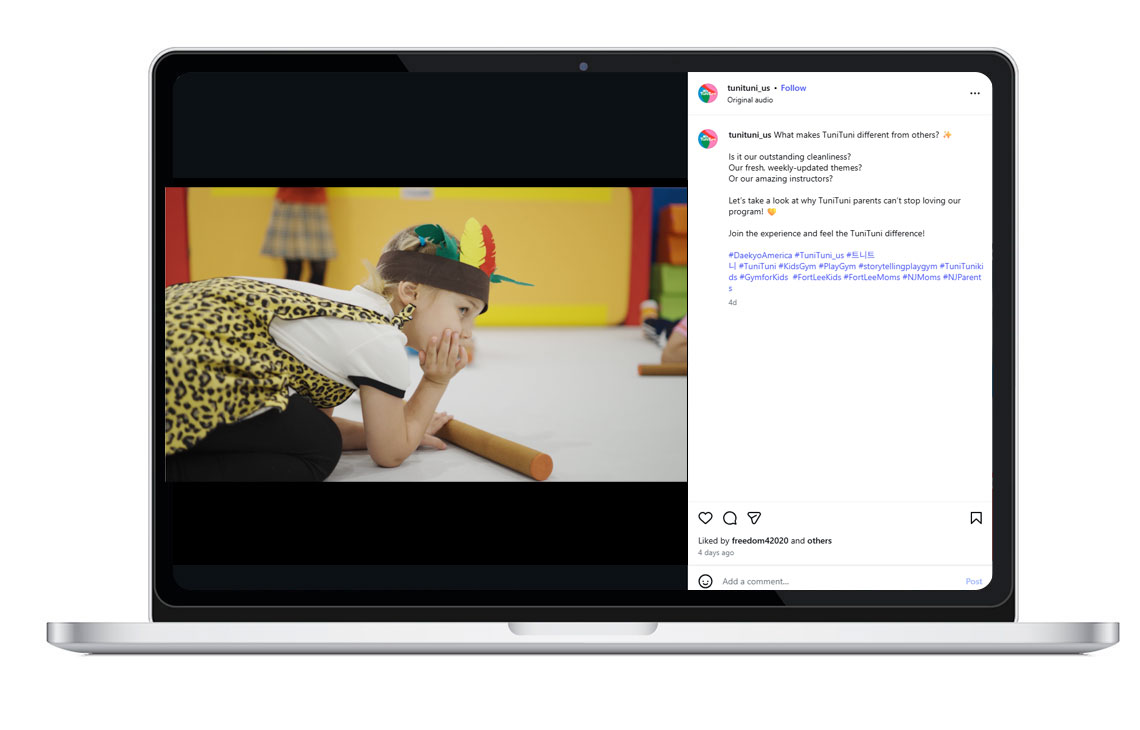1140x730 pixels.
Task: Click the profile avatar beside the caption
Action: click(x=707, y=139)
